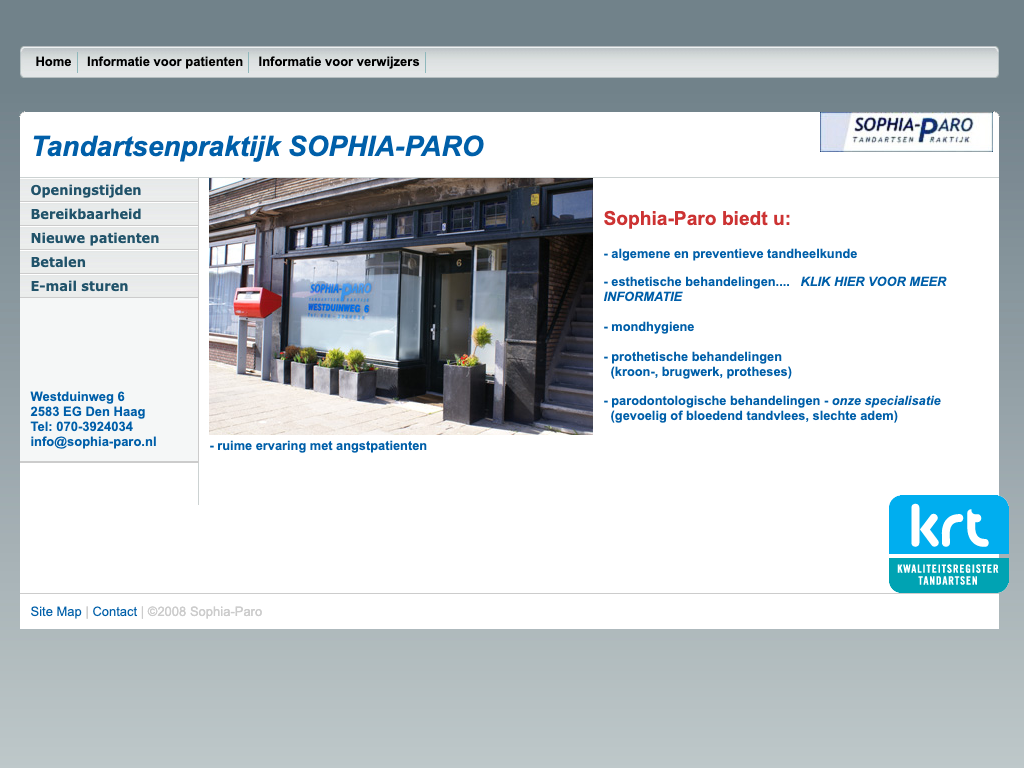Select Informatie voor verwijzers menu

tap(338, 62)
